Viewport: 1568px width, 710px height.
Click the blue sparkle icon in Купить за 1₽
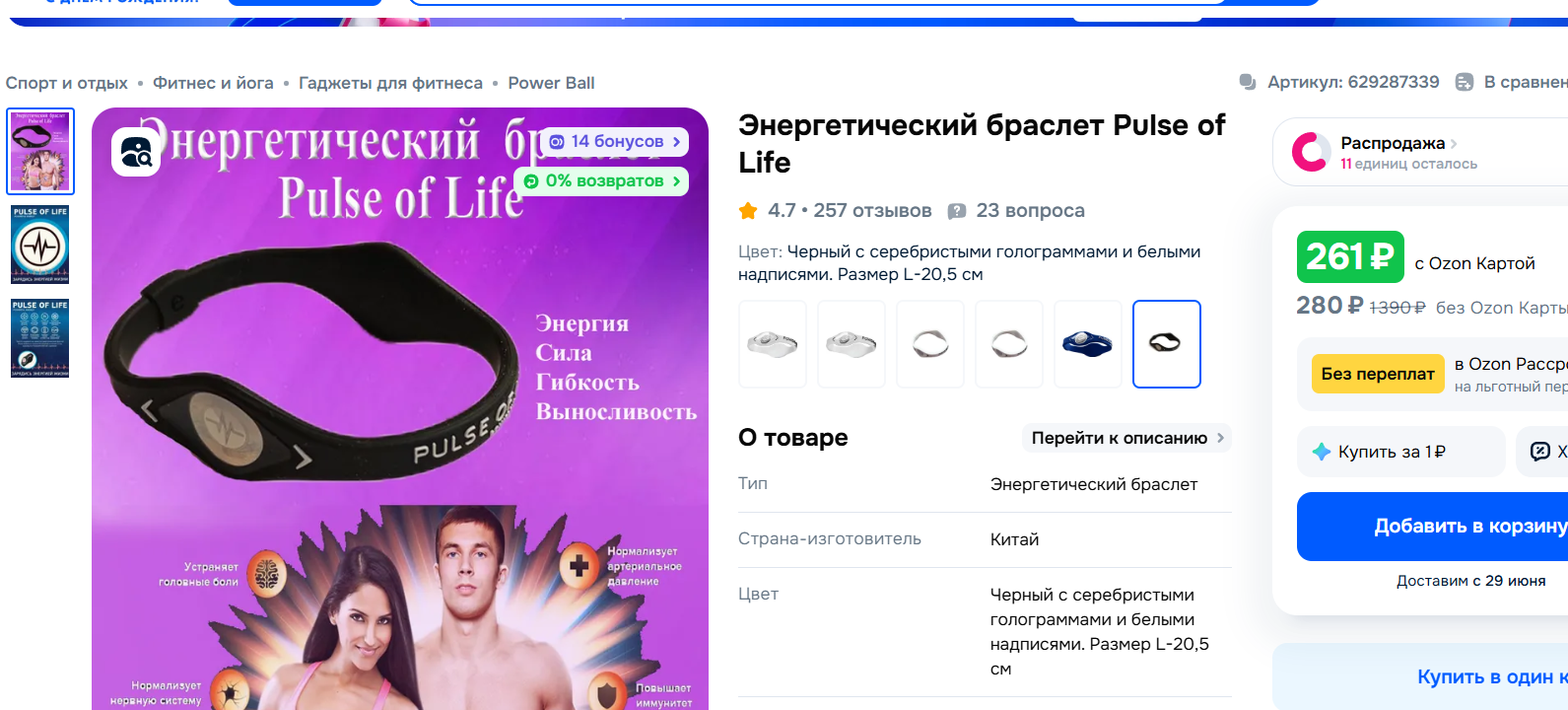[x=1322, y=452]
